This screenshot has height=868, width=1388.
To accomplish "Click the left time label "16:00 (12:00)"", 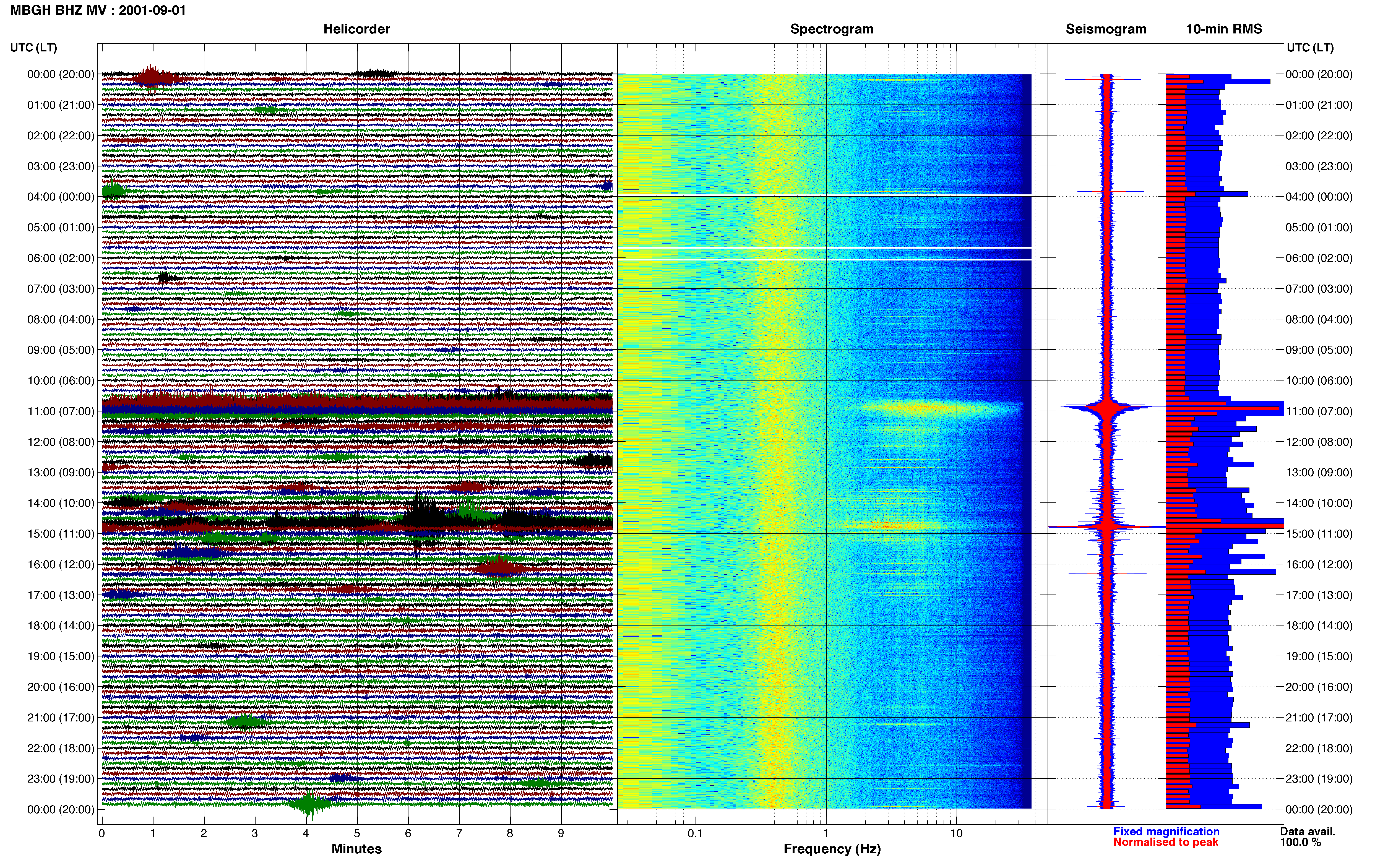I will coord(61,564).
